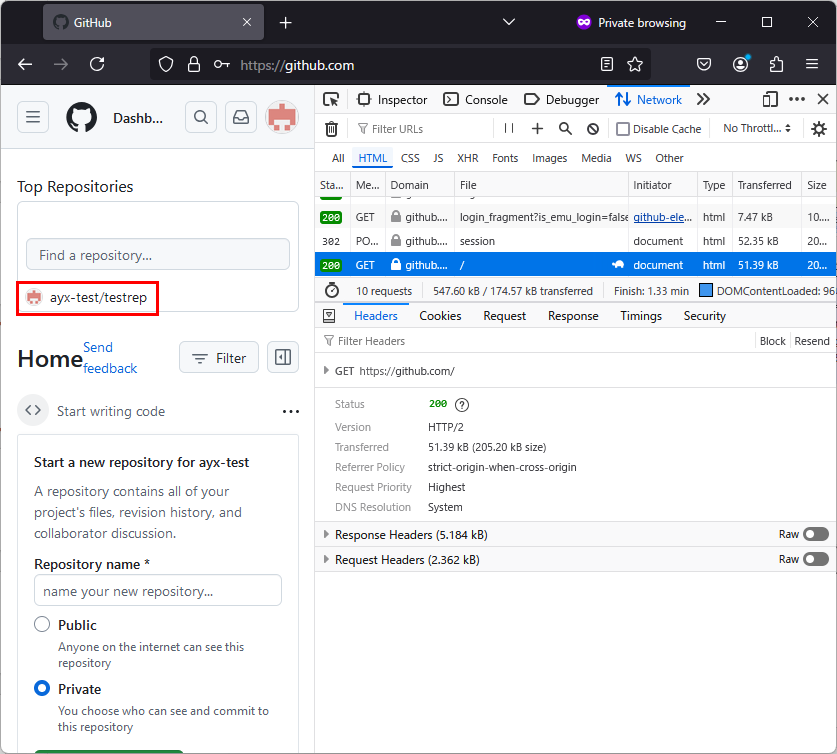Screen dimensions: 837x754
Task: Enable Disable Cache checkbox
Action: pos(623,129)
